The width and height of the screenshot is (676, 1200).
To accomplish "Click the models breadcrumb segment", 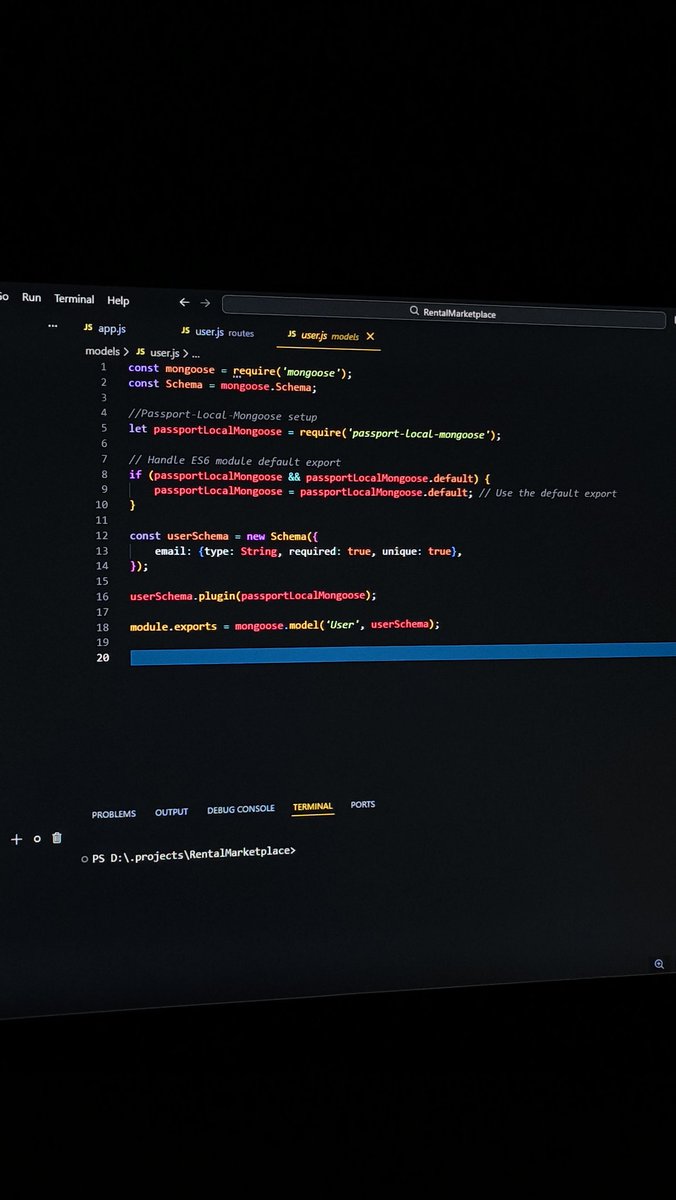I will (x=102, y=351).
